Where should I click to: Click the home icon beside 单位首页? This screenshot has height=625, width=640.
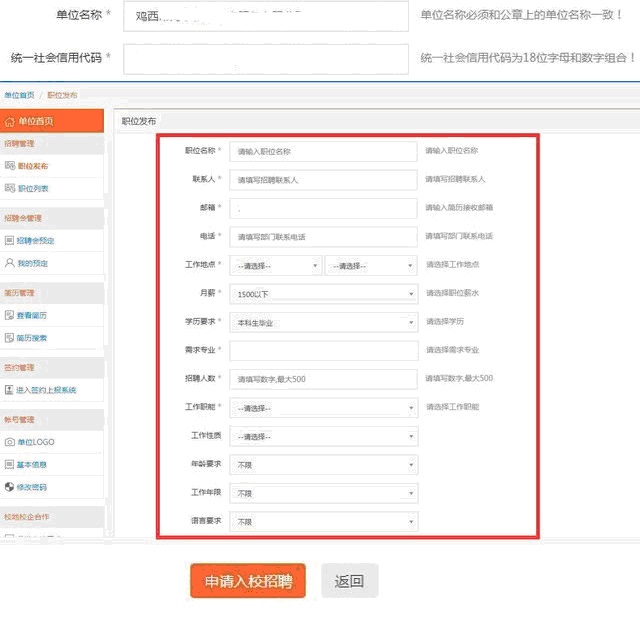pyautogui.click(x=10, y=122)
